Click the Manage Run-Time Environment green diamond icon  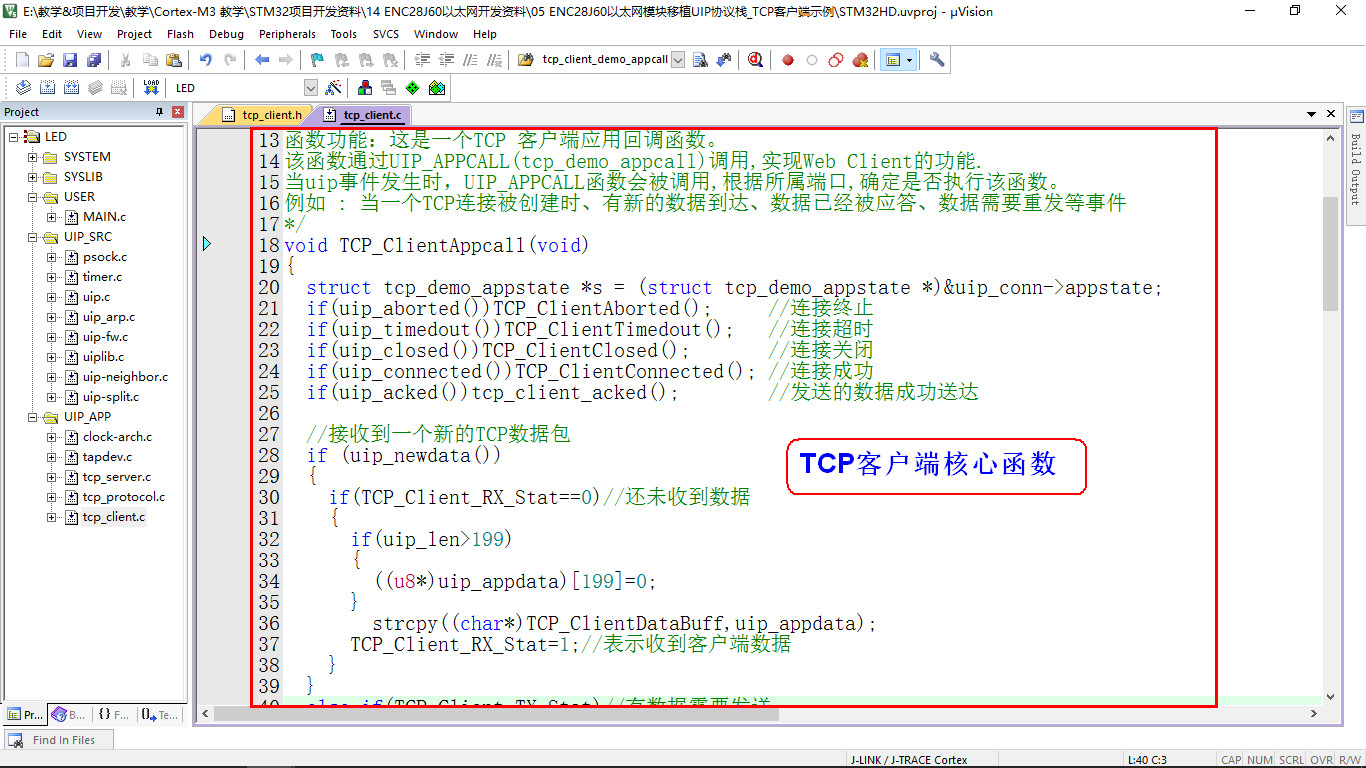(x=412, y=88)
